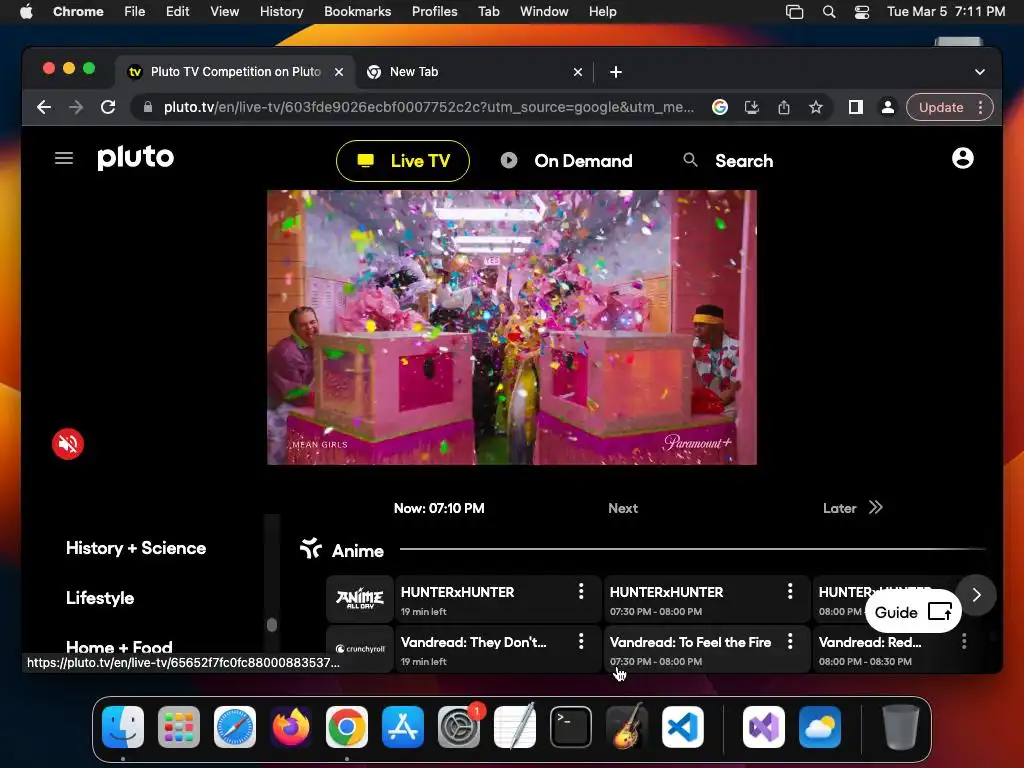Viewport: 1024px width, 768px height.
Task: Expand the Guide button
Action: pos(913,612)
